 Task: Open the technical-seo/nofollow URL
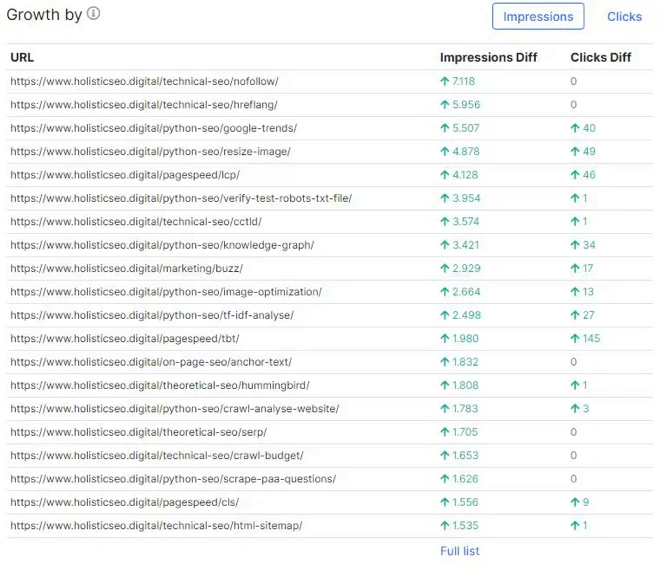pyautogui.click(x=145, y=81)
